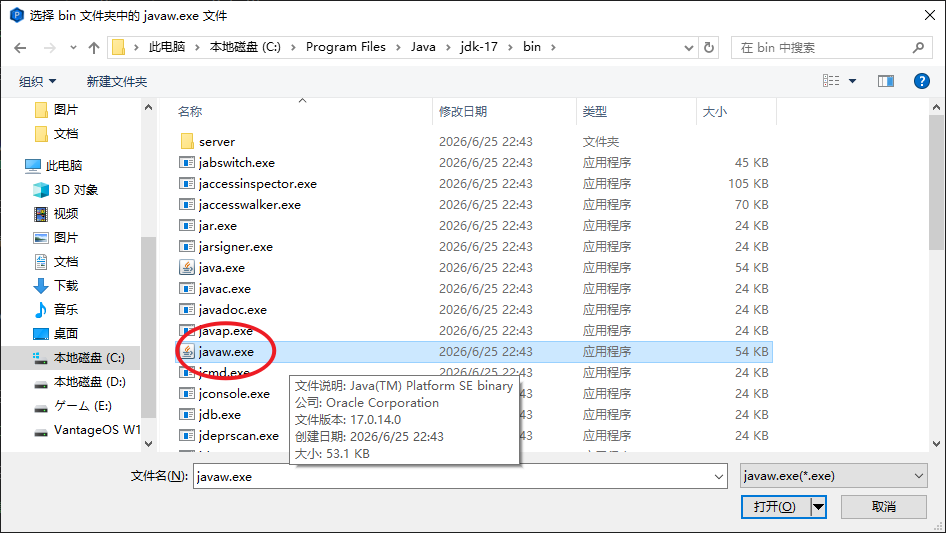Click the search bin input field
The image size is (946, 533).
click(x=822, y=48)
